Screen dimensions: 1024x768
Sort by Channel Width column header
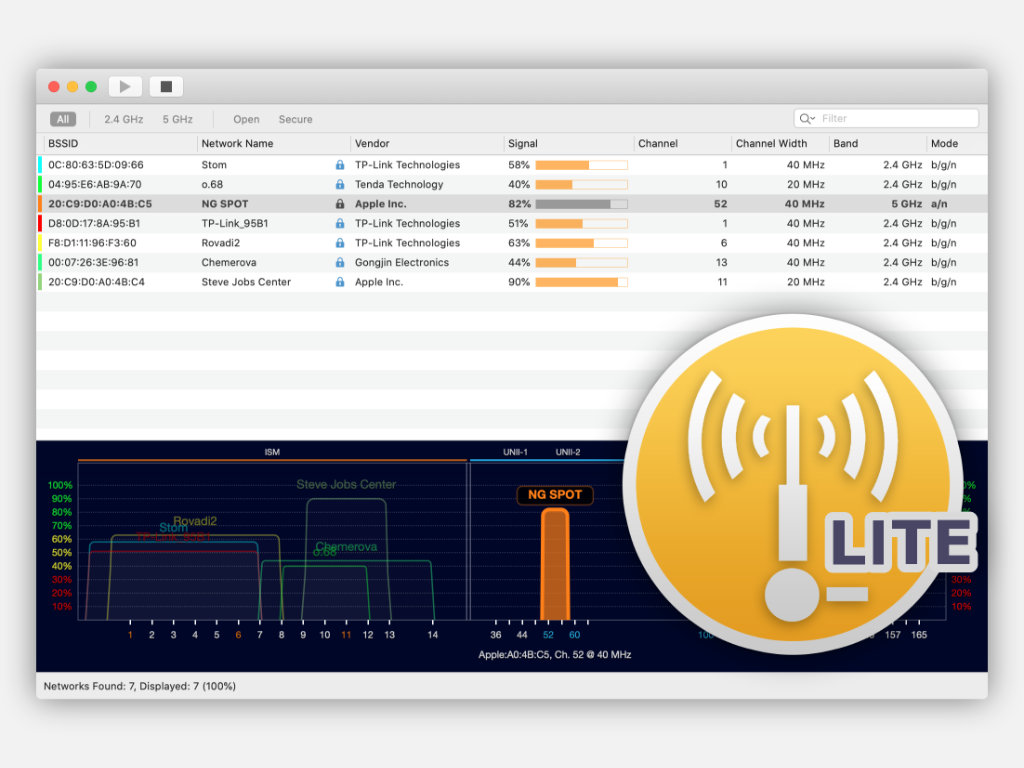(771, 143)
